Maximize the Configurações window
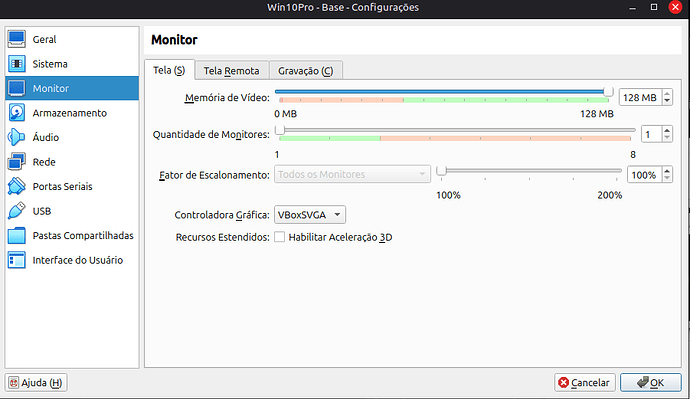The image size is (690, 399). [x=654, y=7]
